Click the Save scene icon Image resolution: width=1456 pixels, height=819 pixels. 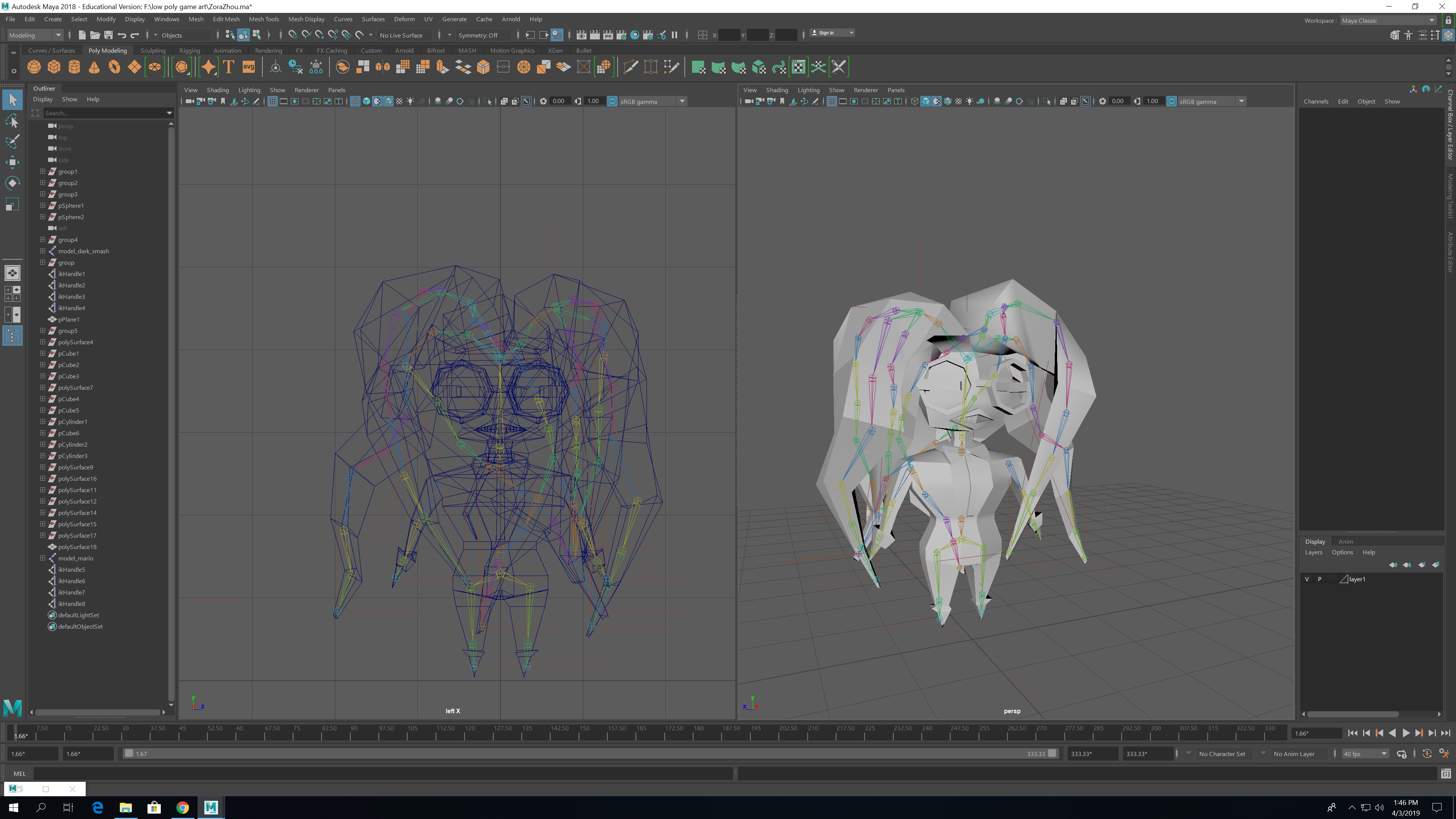pos(108,35)
